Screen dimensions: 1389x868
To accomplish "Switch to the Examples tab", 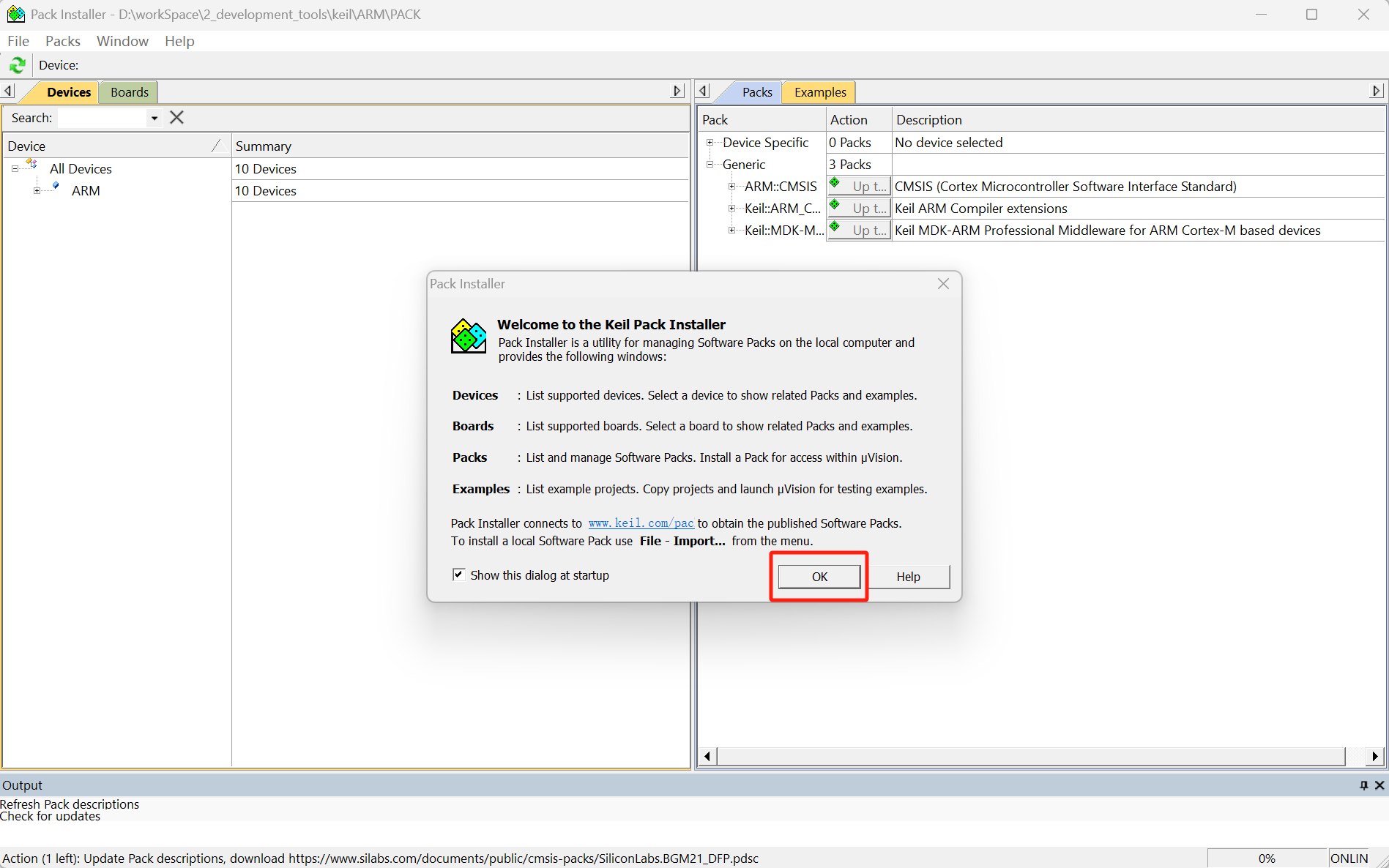I will pos(819,92).
